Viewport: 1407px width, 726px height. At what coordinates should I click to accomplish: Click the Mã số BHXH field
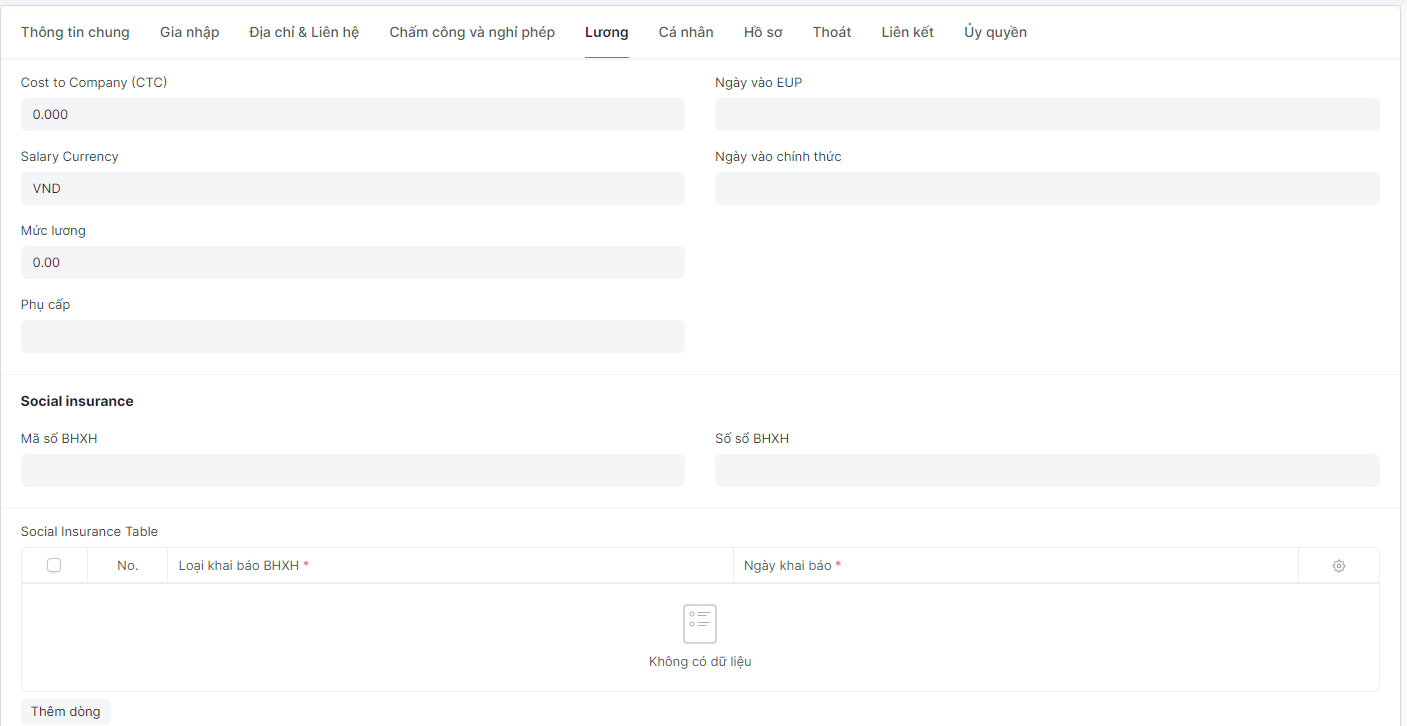(352, 471)
